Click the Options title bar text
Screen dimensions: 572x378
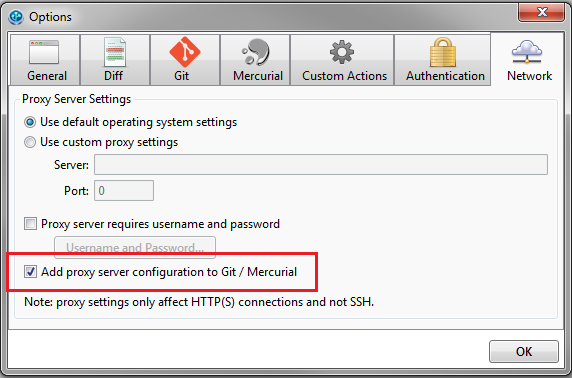(50, 17)
